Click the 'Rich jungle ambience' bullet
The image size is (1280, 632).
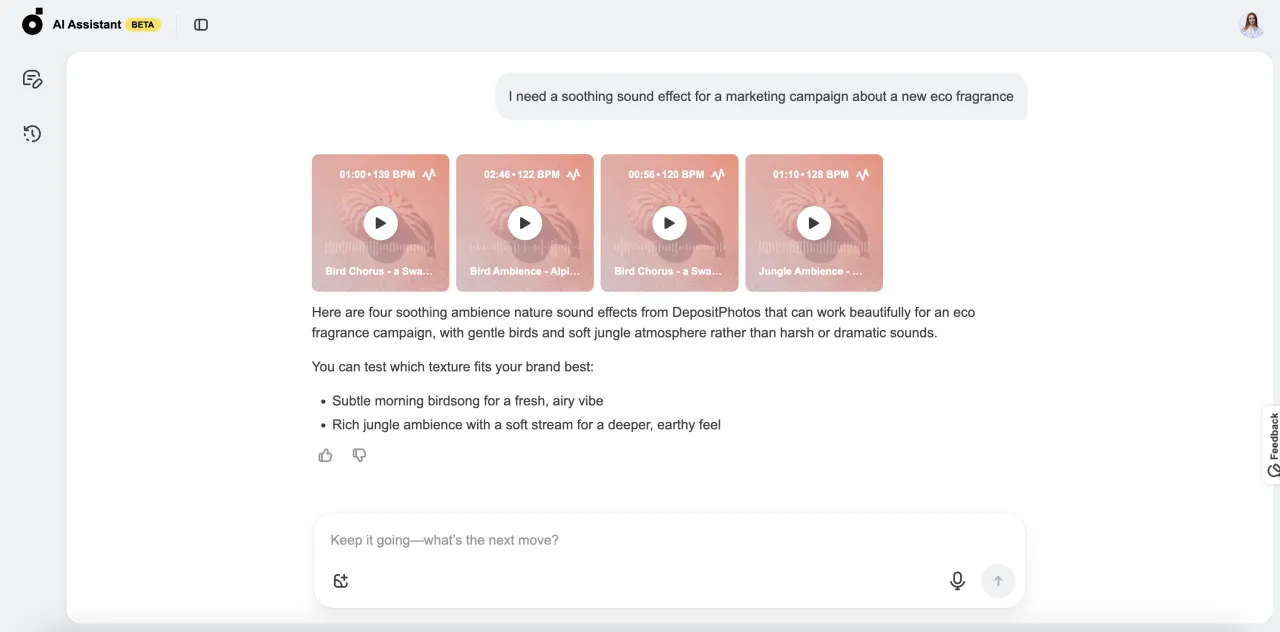[x=526, y=424]
